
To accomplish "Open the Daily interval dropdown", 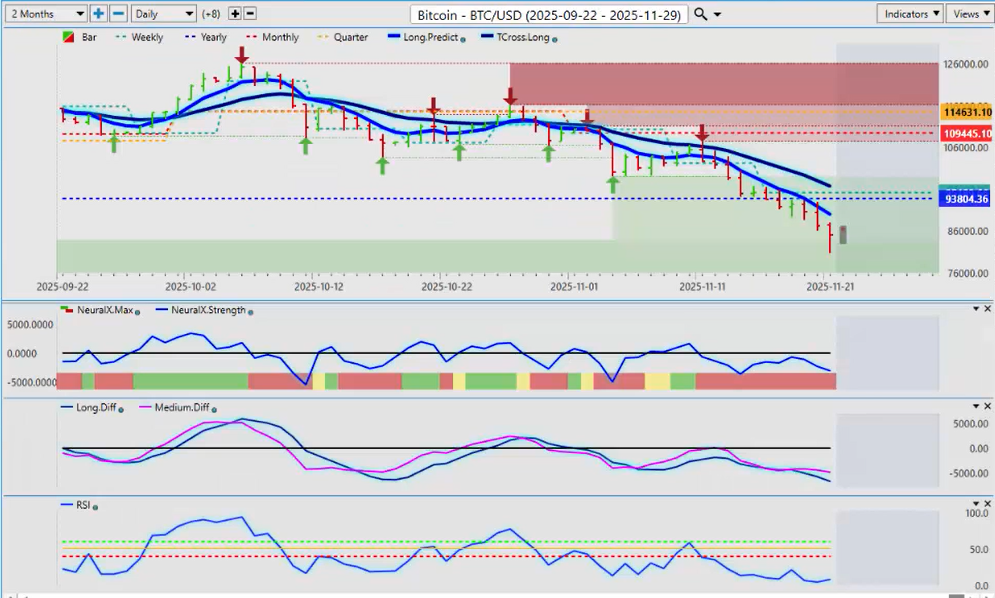I will 163,14.
